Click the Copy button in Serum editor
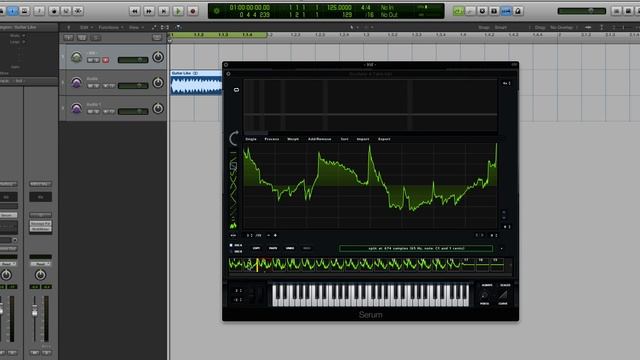The width and height of the screenshot is (640, 360). (x=256, y=248)
